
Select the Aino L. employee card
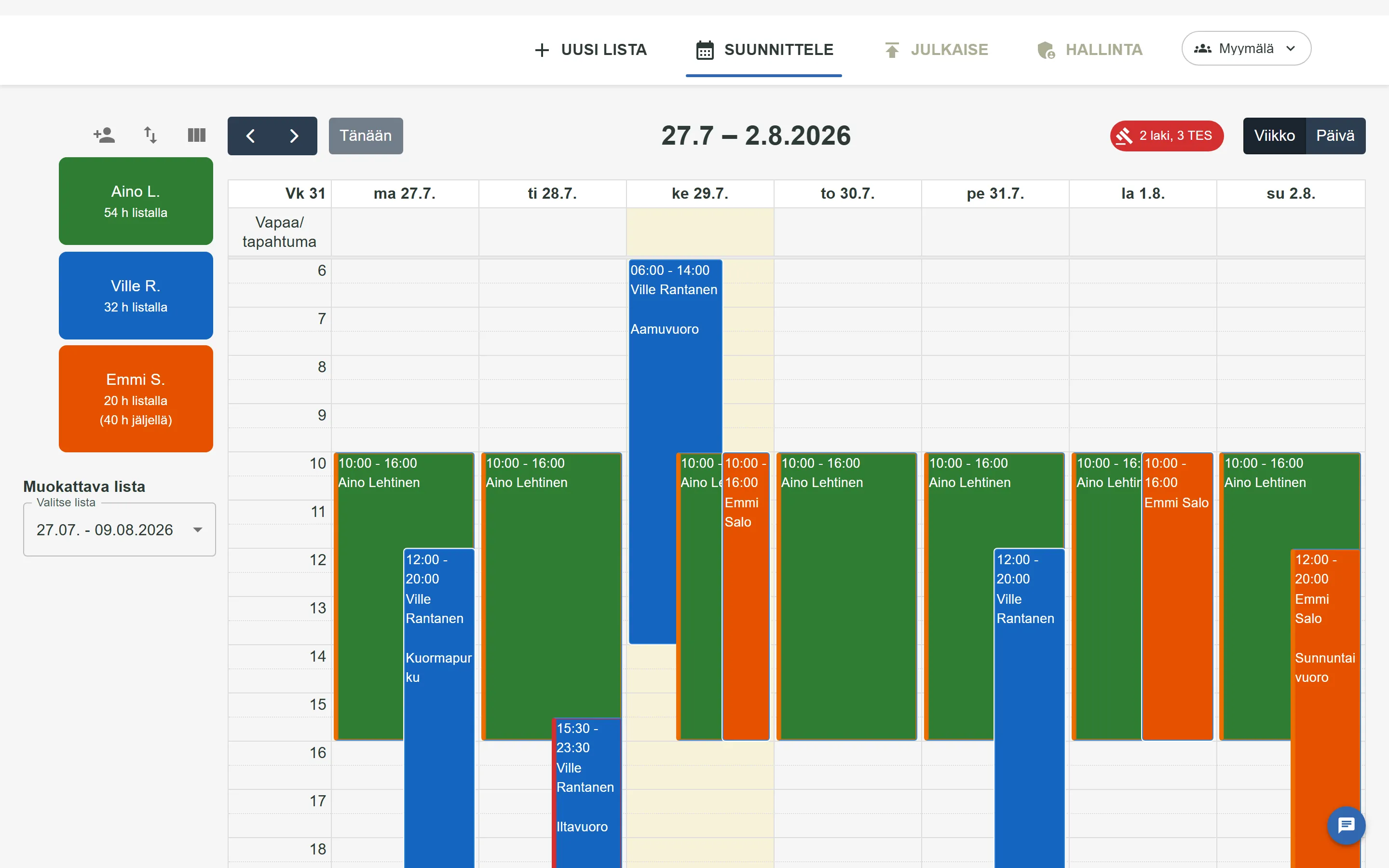click(136, 201)
